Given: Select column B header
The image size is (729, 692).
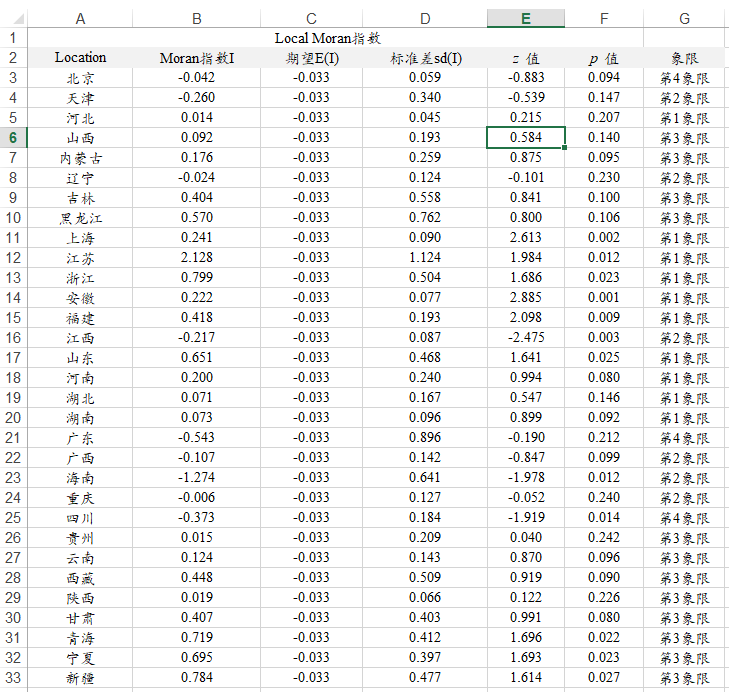Looking at the screenshot, I should point(197,18).
